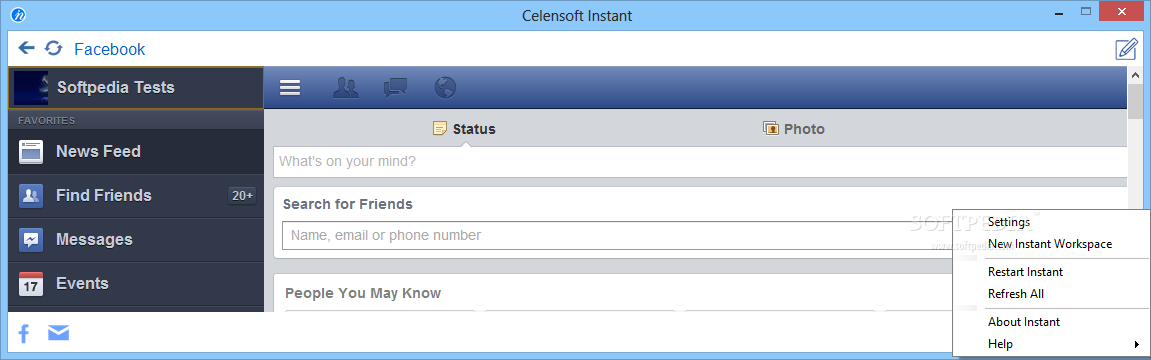Open friend requests icon
The width and height of the screenshot is (1151, 360).
(346, 88)
